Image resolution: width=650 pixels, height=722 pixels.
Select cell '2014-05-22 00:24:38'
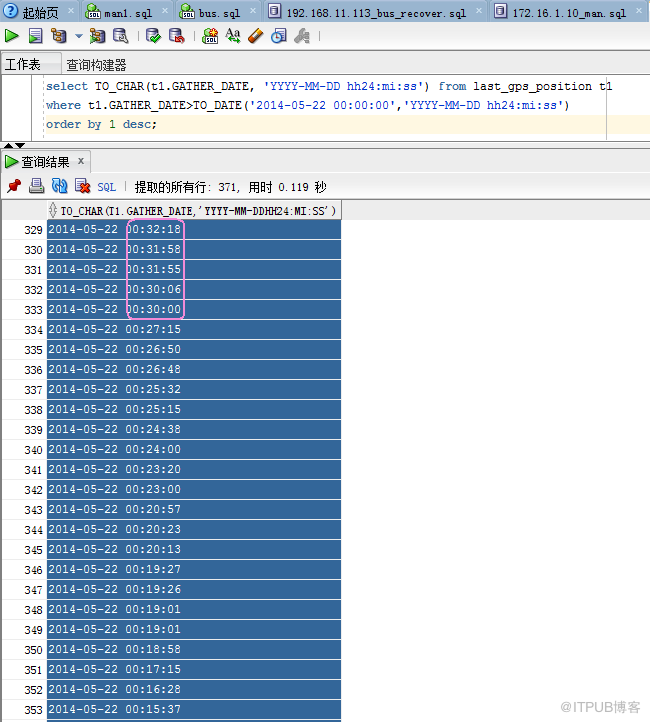pyautogui.click(x=194, y=430)
